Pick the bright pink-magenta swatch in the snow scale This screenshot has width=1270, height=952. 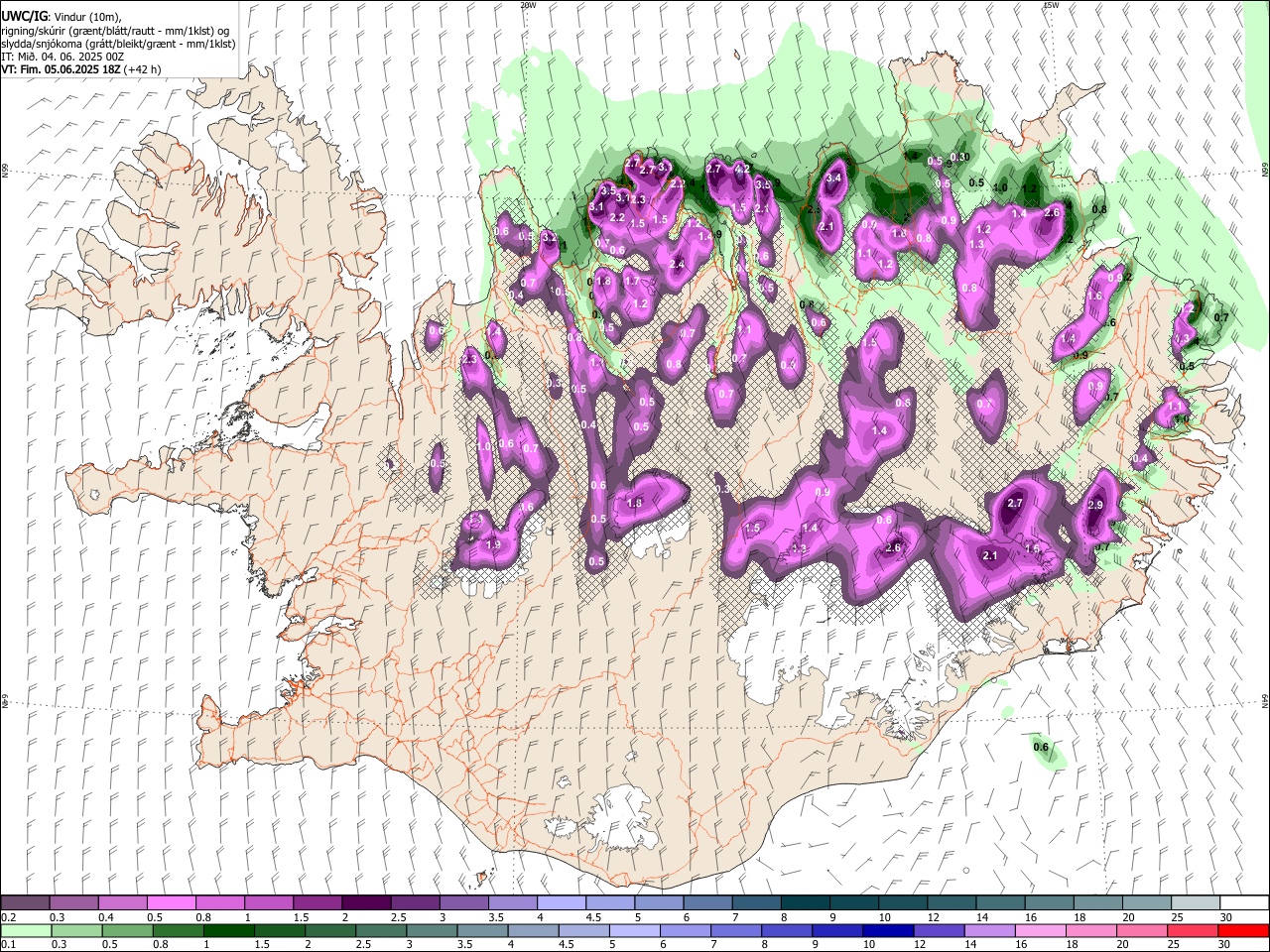click(x=172, y=903)
